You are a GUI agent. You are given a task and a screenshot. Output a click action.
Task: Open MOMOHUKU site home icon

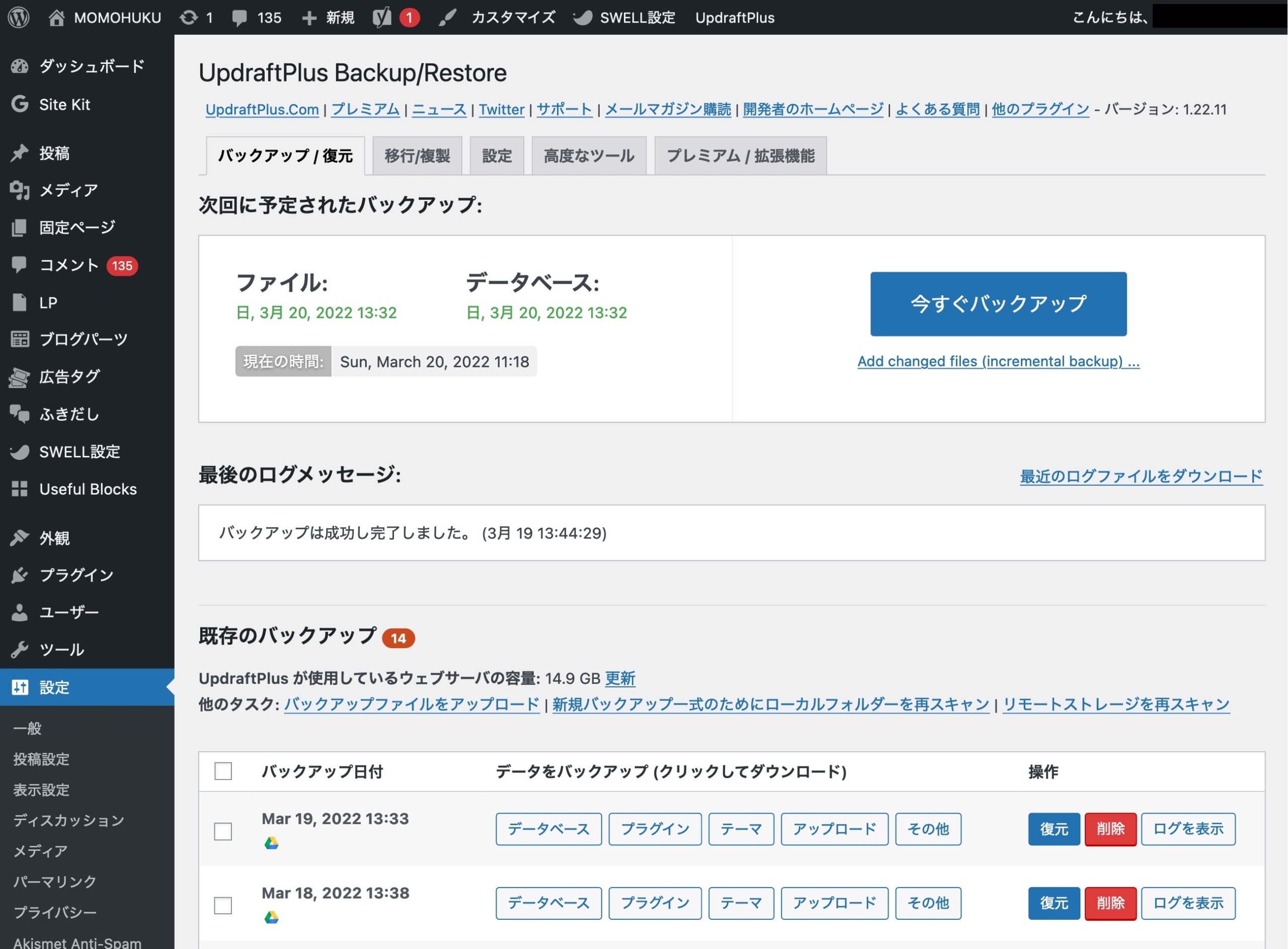[x=56, y=18]
